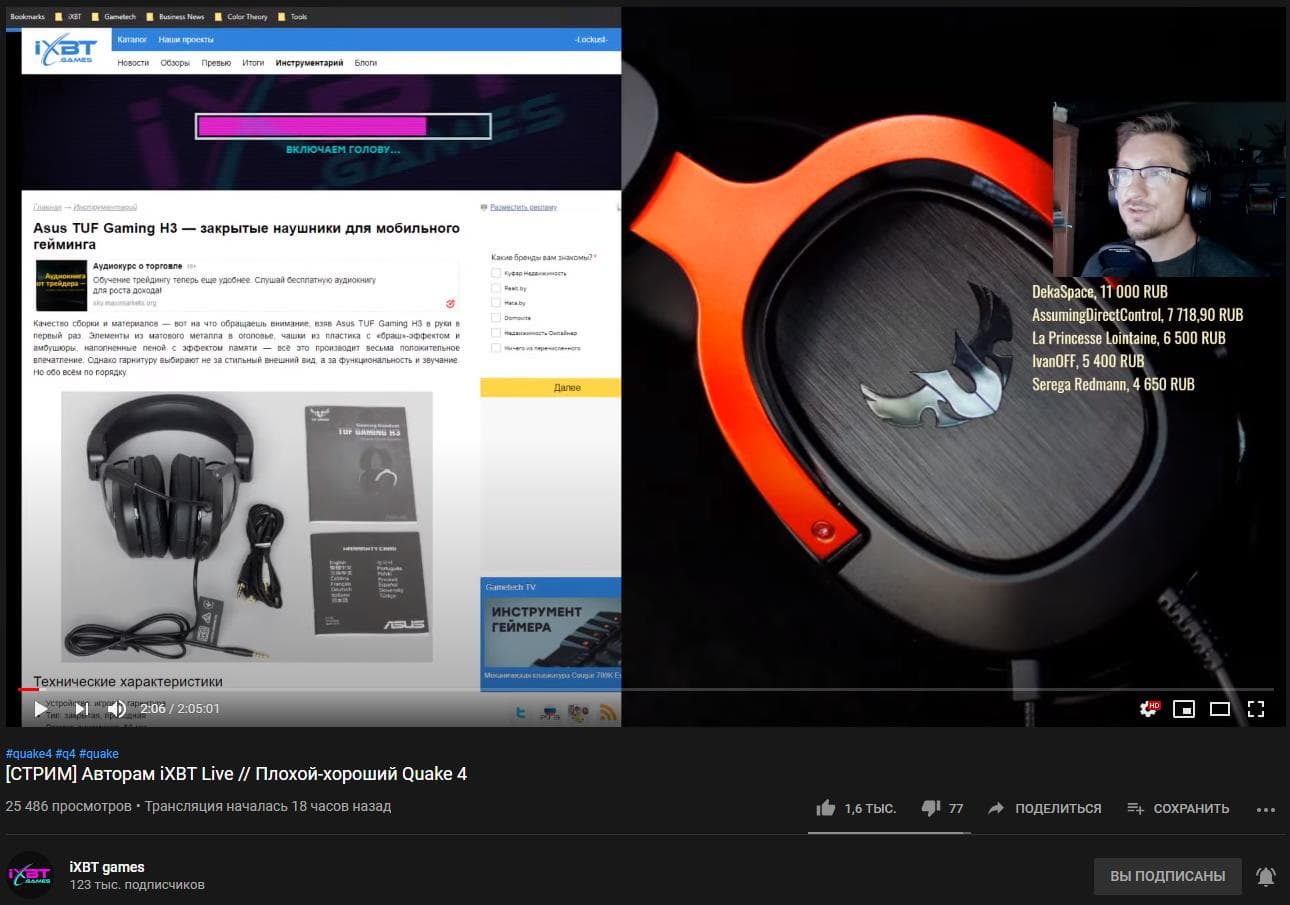
Task: Click the Gametech TV video thumbnail
Action: tap(551, 630)
